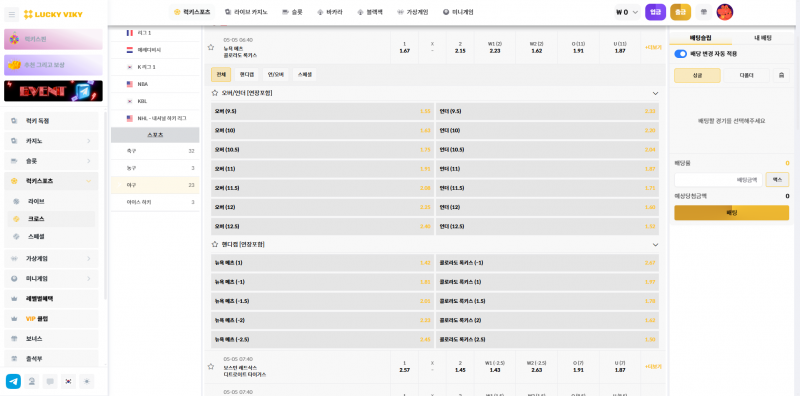Open the hamburger menu beside the logo
The height and width of the screenshot is (396, 800).
pos(12,14)
